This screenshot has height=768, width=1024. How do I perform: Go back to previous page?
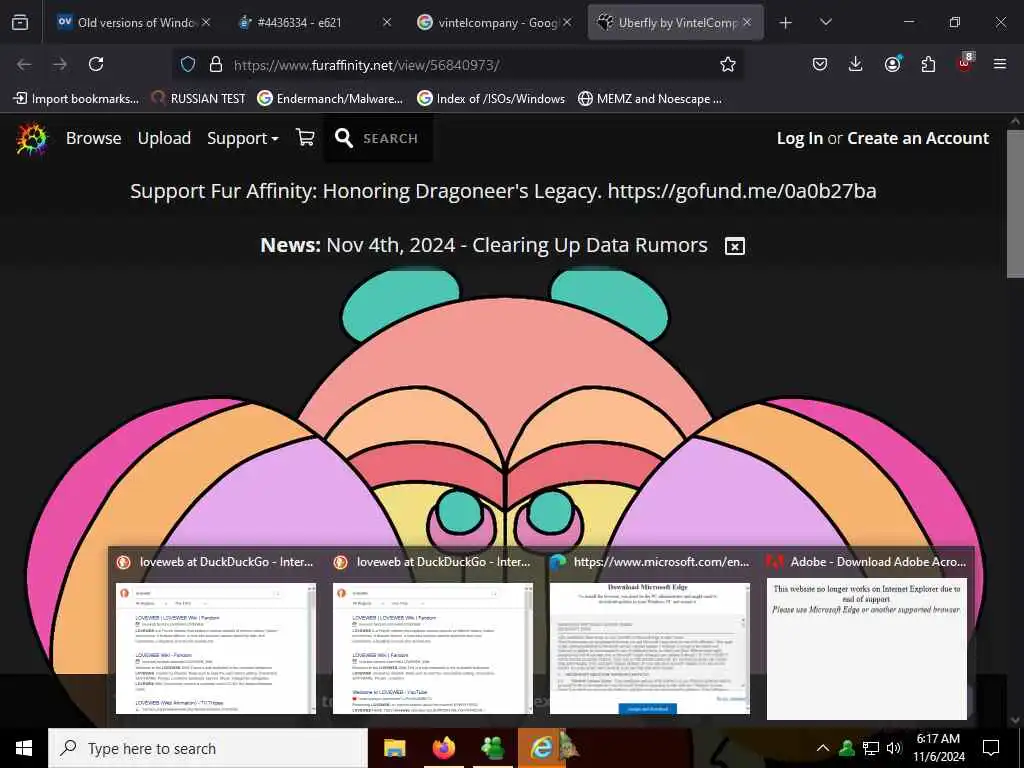tap(24, 64)
